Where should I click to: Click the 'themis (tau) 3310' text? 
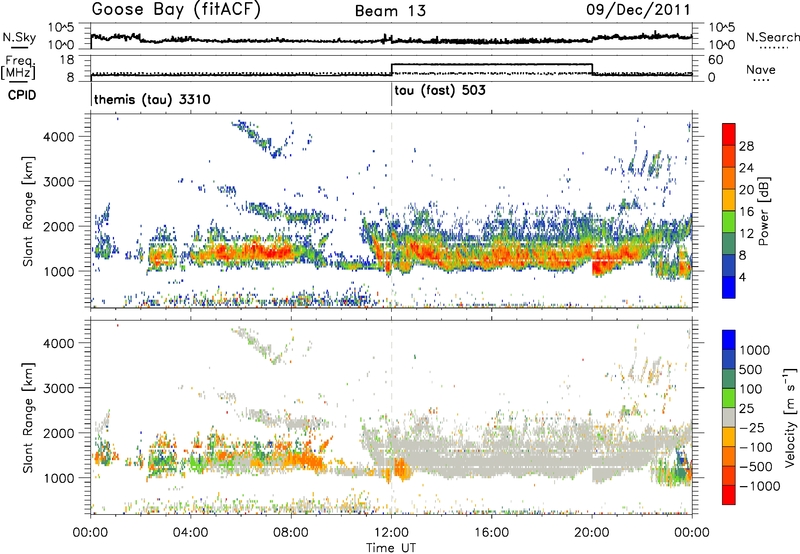click(152, 99)
